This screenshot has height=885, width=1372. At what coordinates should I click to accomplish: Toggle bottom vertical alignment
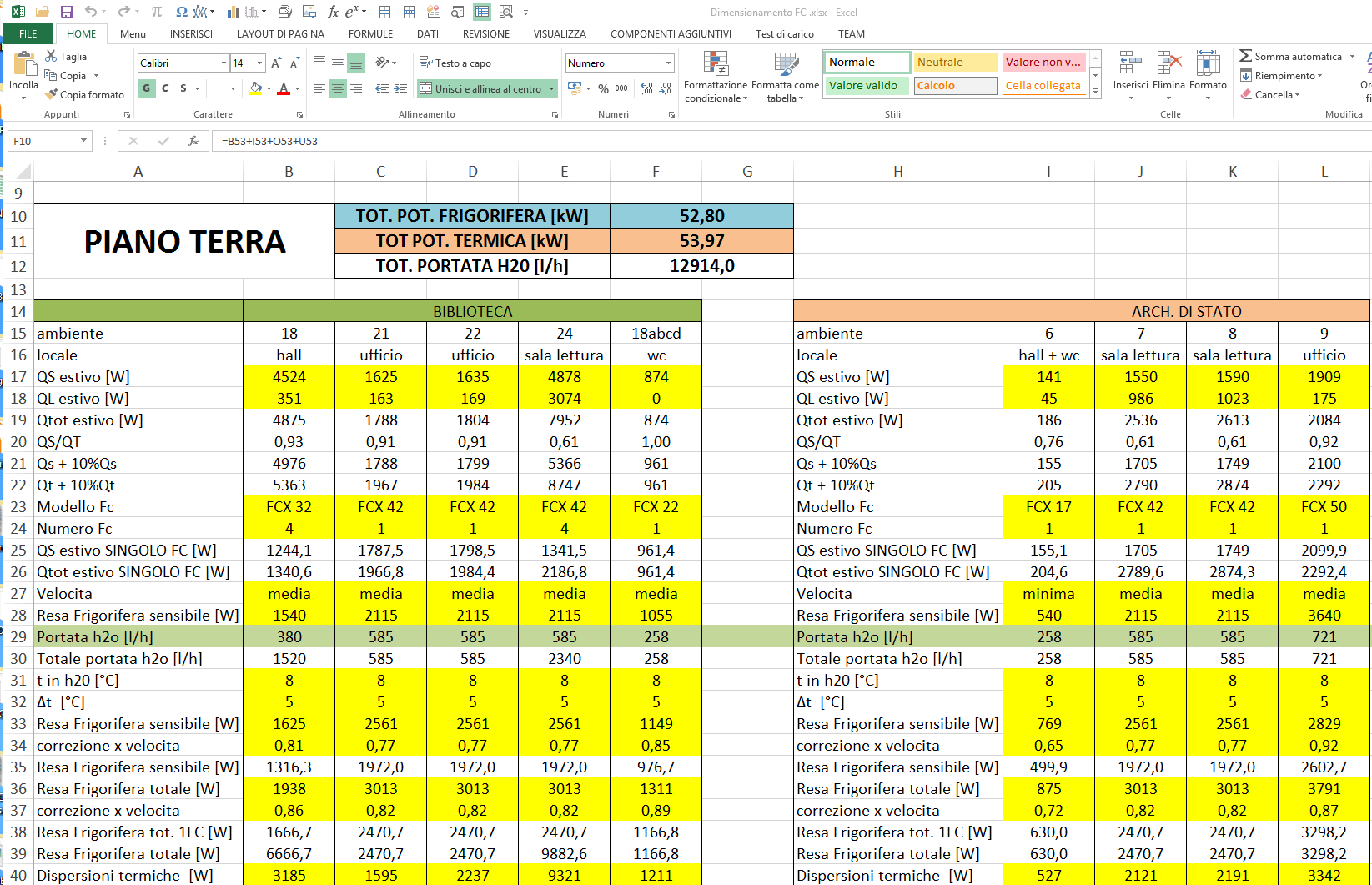point(356,63)
